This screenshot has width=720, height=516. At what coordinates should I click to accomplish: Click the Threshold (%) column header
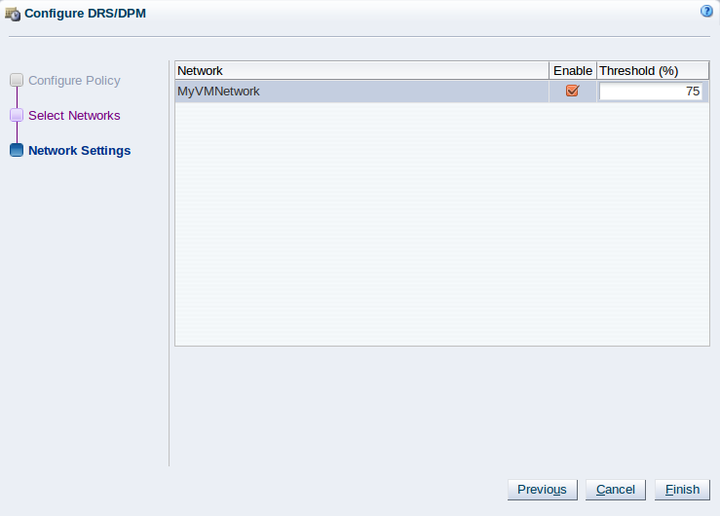point(652,71)
